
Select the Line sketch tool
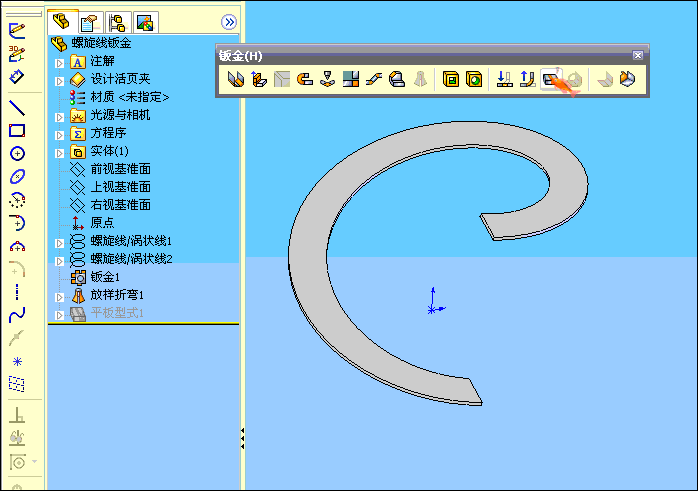(x=17, y=108)
